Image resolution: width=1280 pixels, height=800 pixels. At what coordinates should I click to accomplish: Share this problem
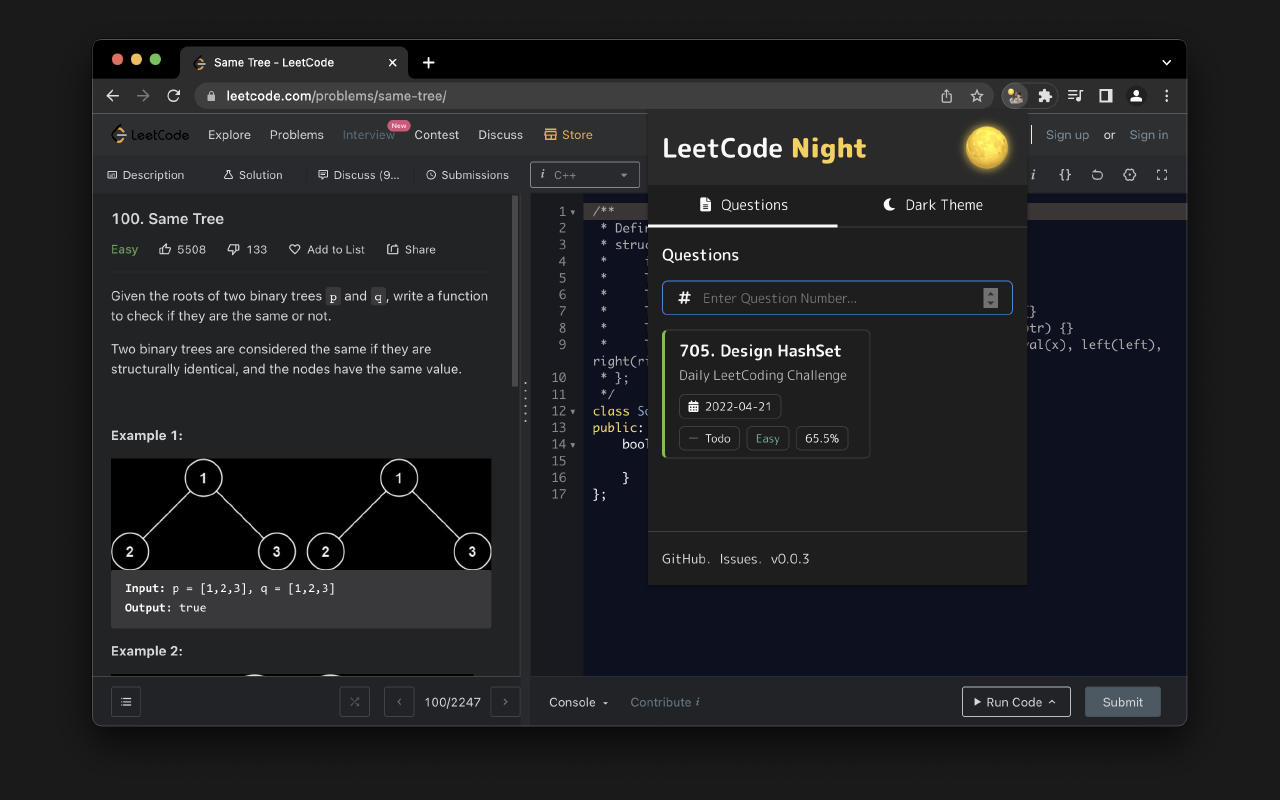click(x=411, y=249)
